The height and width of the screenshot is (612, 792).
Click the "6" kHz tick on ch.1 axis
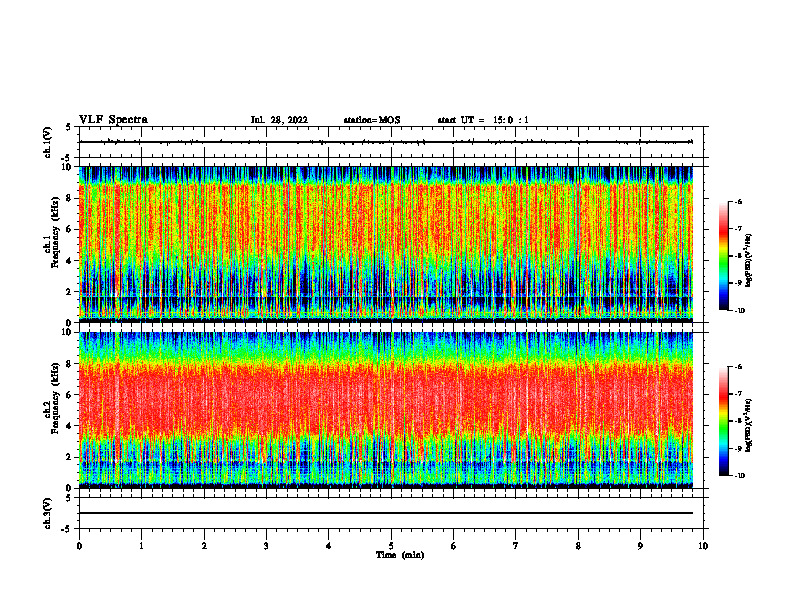tap(69, 229)
